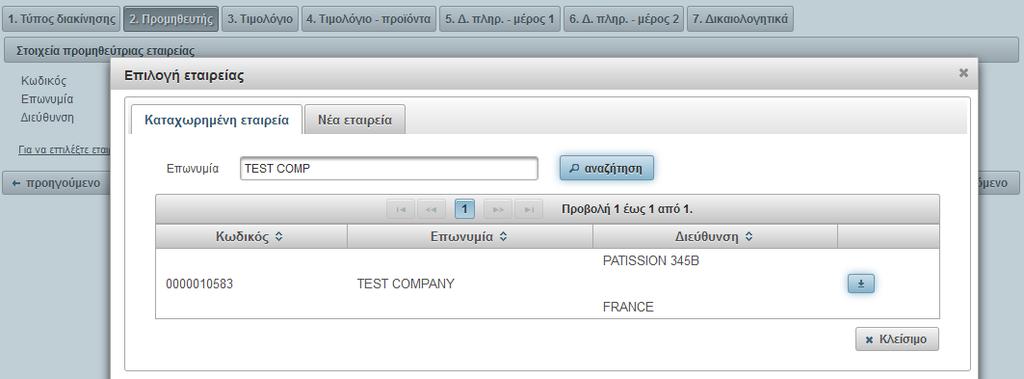Go to next page pagination icon
The image size is (1024, 379).
point(498,209)
